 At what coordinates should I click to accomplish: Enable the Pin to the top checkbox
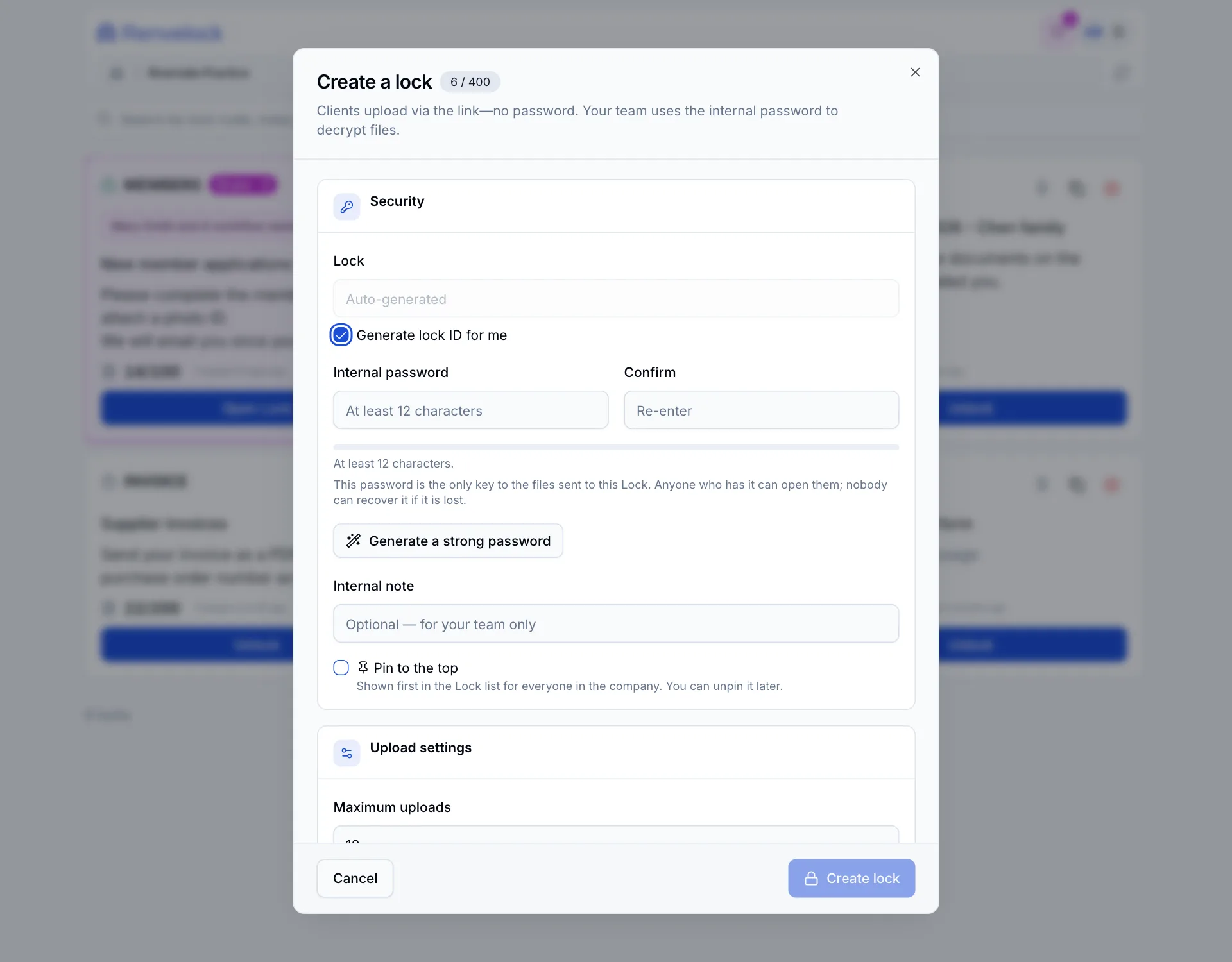point(341,668)
